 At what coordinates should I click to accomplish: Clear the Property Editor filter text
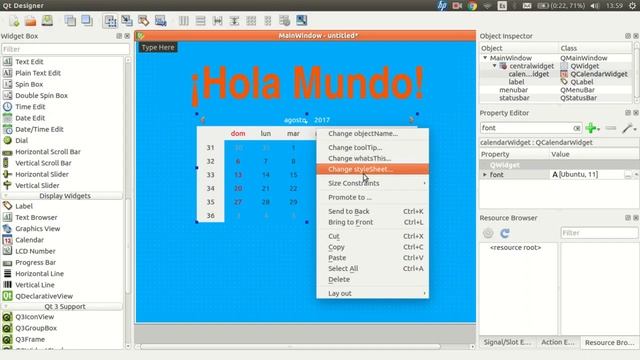point(576,128)
